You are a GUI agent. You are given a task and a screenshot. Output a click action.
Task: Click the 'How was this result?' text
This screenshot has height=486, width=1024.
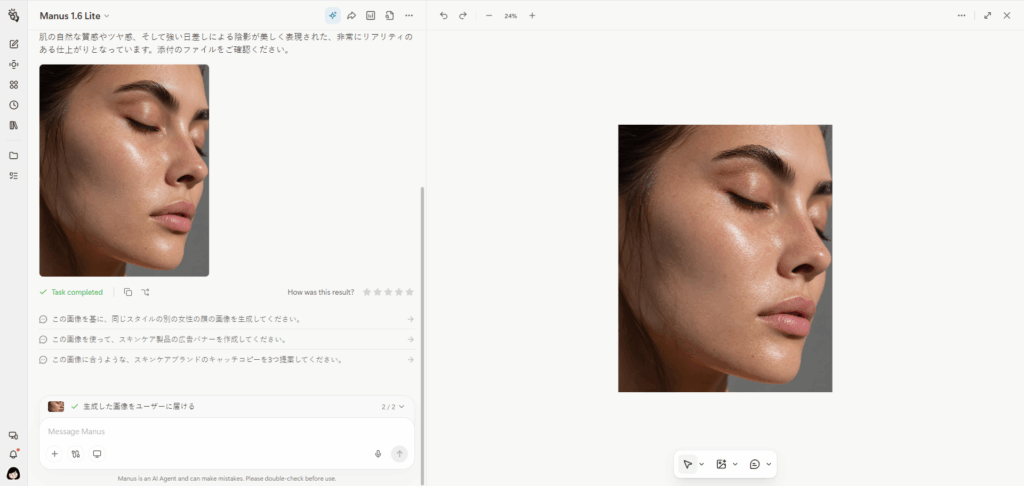pos(321,292)
